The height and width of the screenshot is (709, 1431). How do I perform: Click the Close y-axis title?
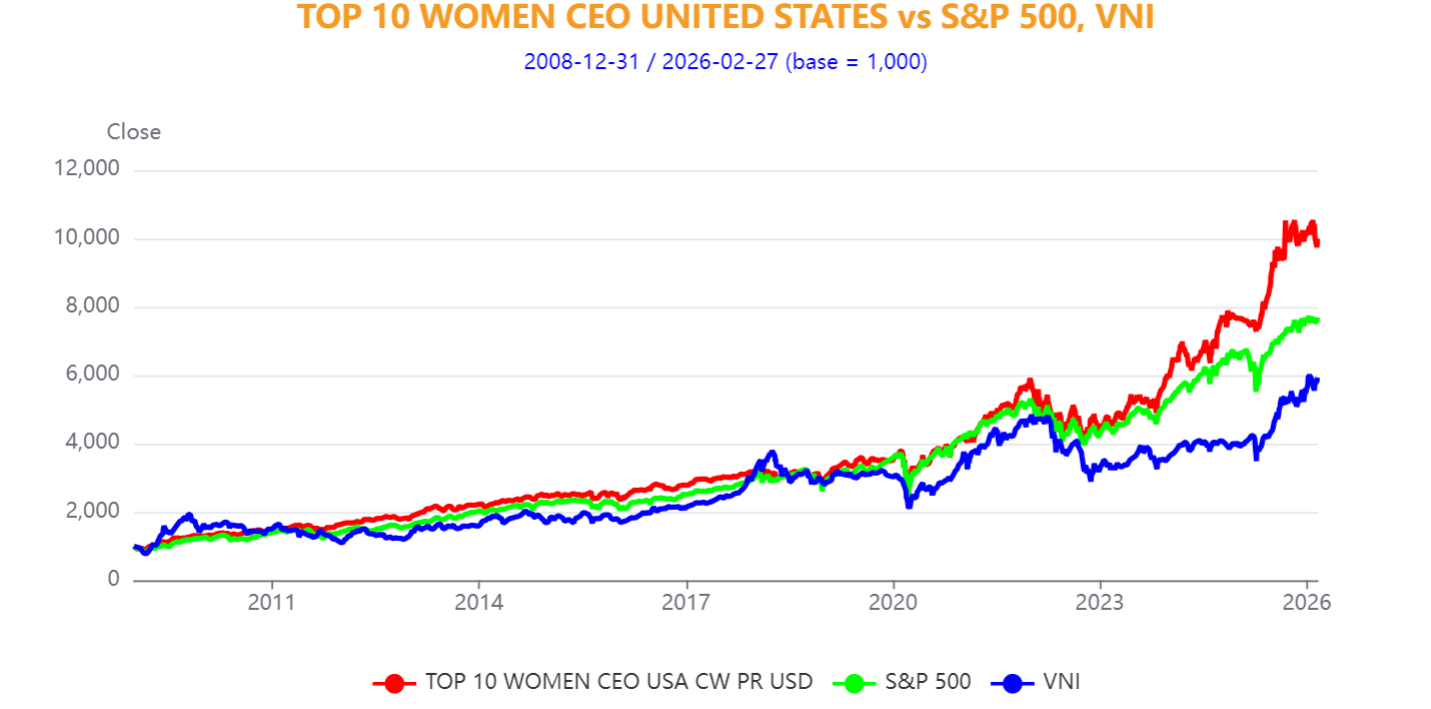pos(134,132)
